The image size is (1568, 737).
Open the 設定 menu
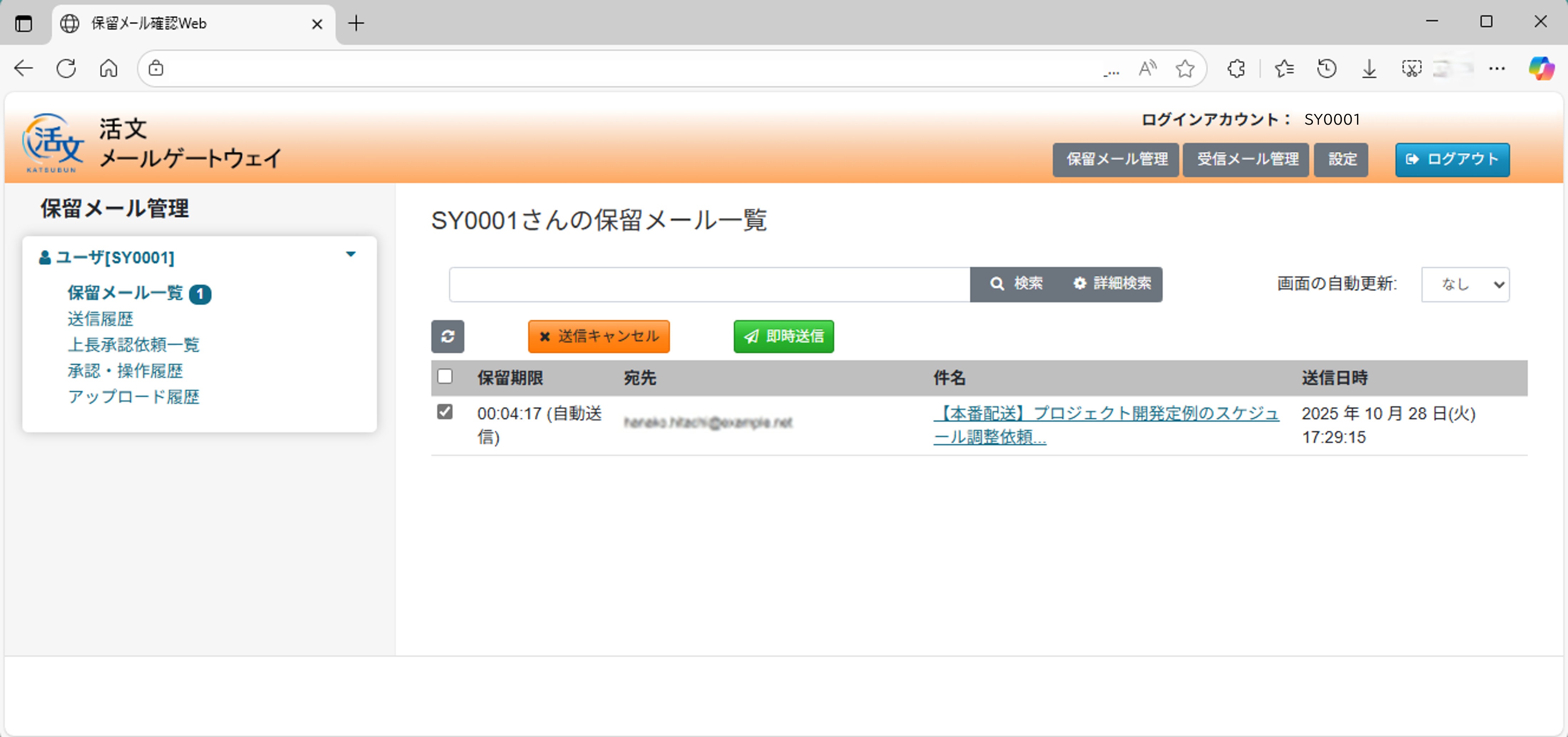coord(1340,160)
